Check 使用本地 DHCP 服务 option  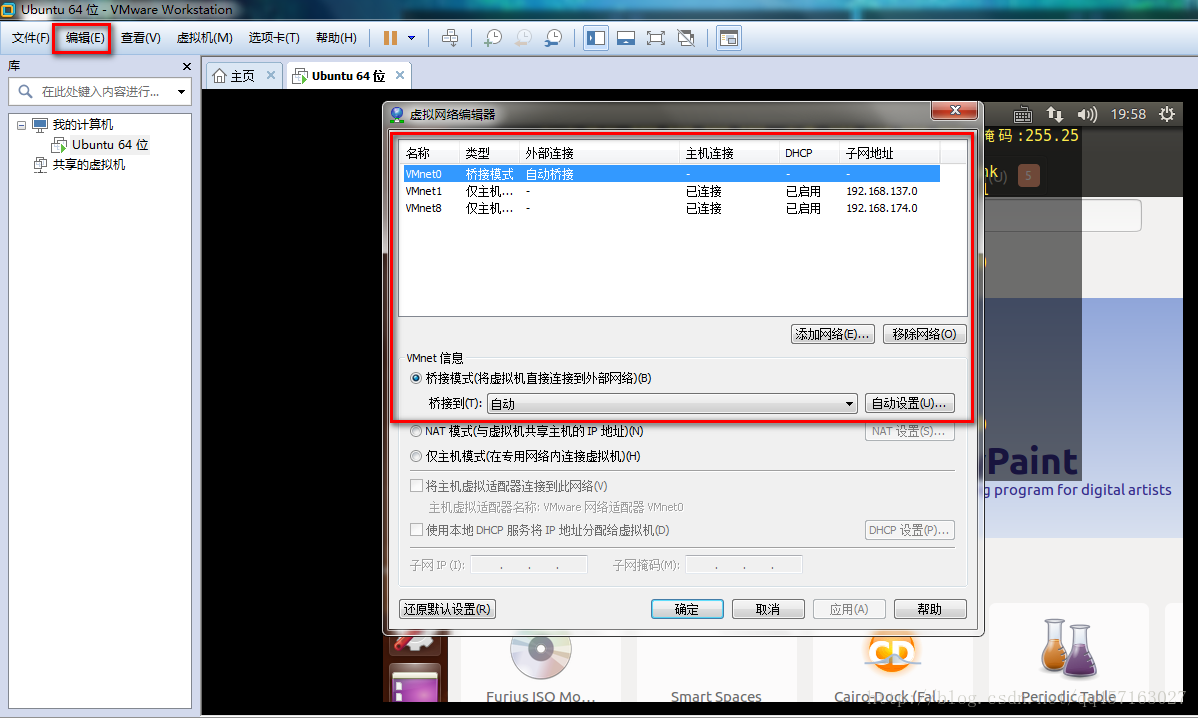(416, 529)
